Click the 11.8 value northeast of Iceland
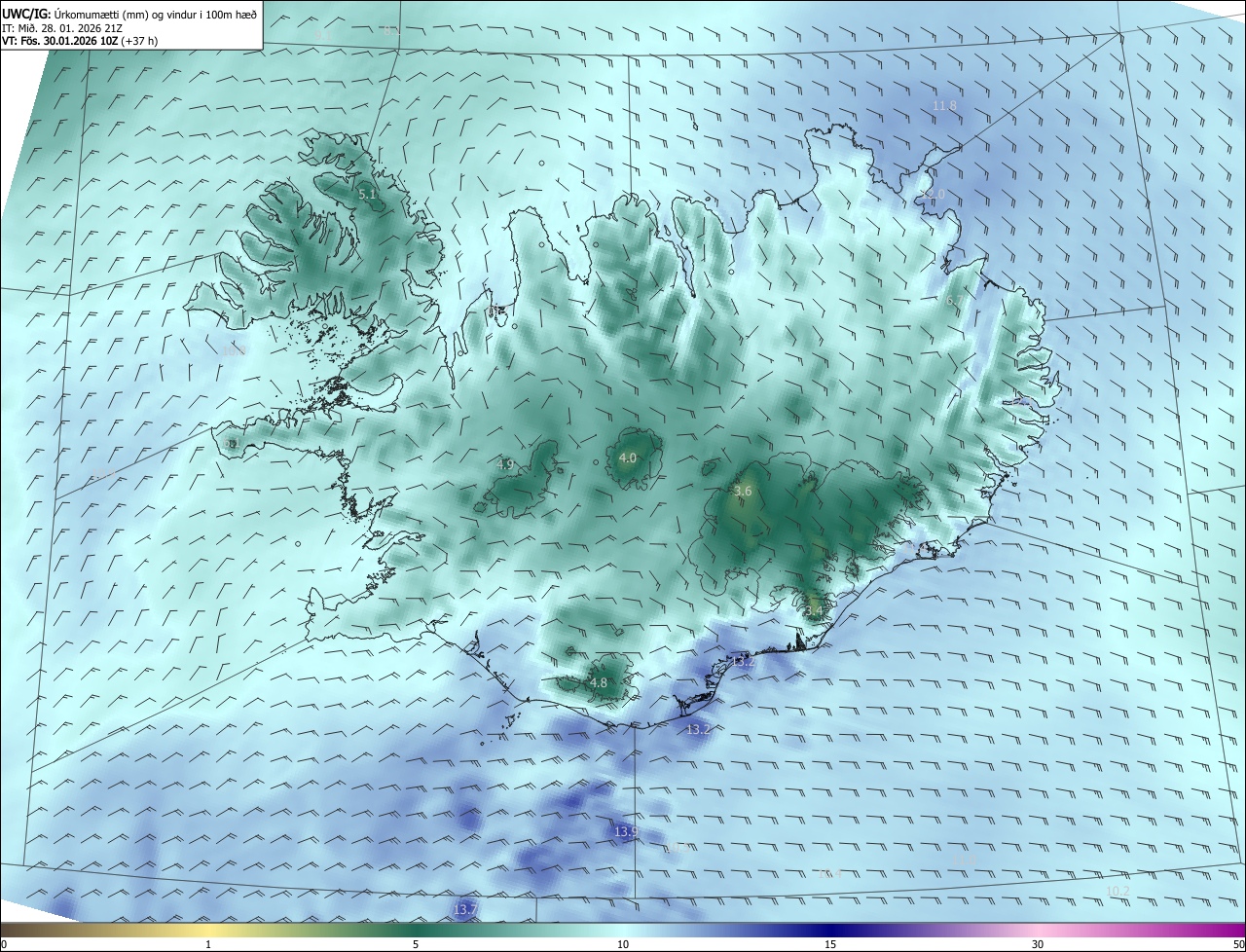 click(x=944, y=105)
